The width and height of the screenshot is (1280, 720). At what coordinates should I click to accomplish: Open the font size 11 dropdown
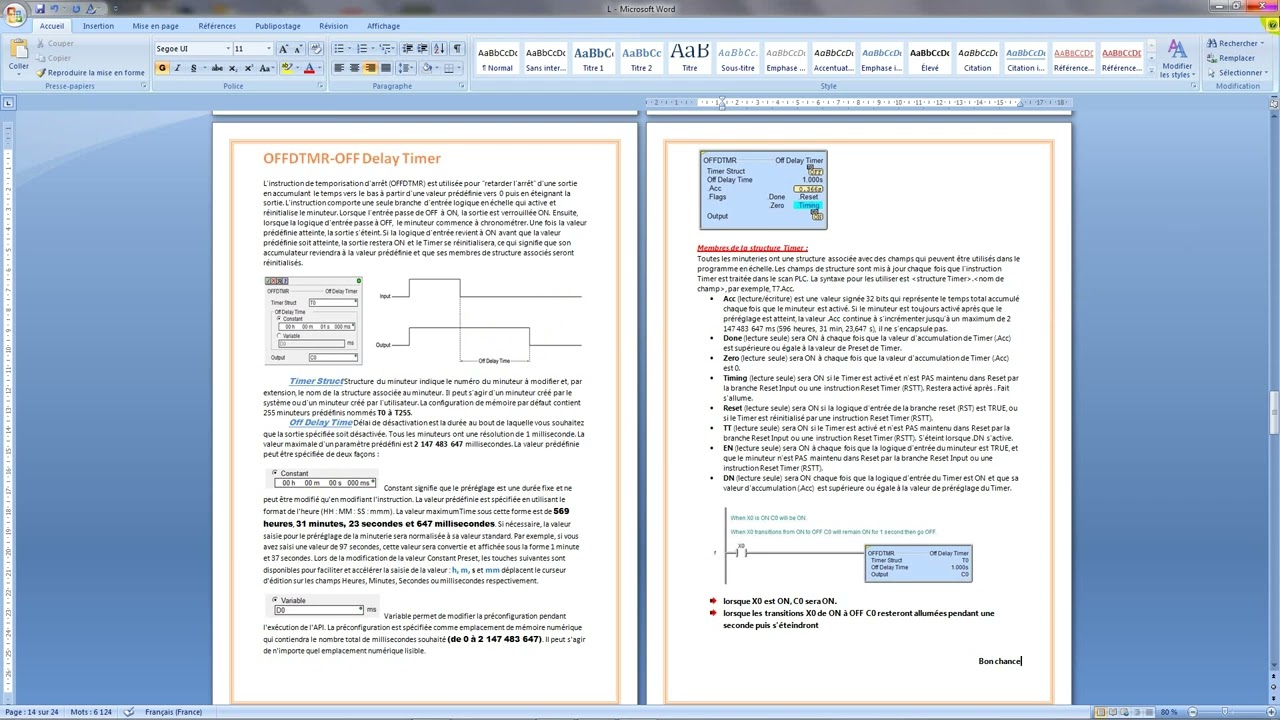[268, 49]
